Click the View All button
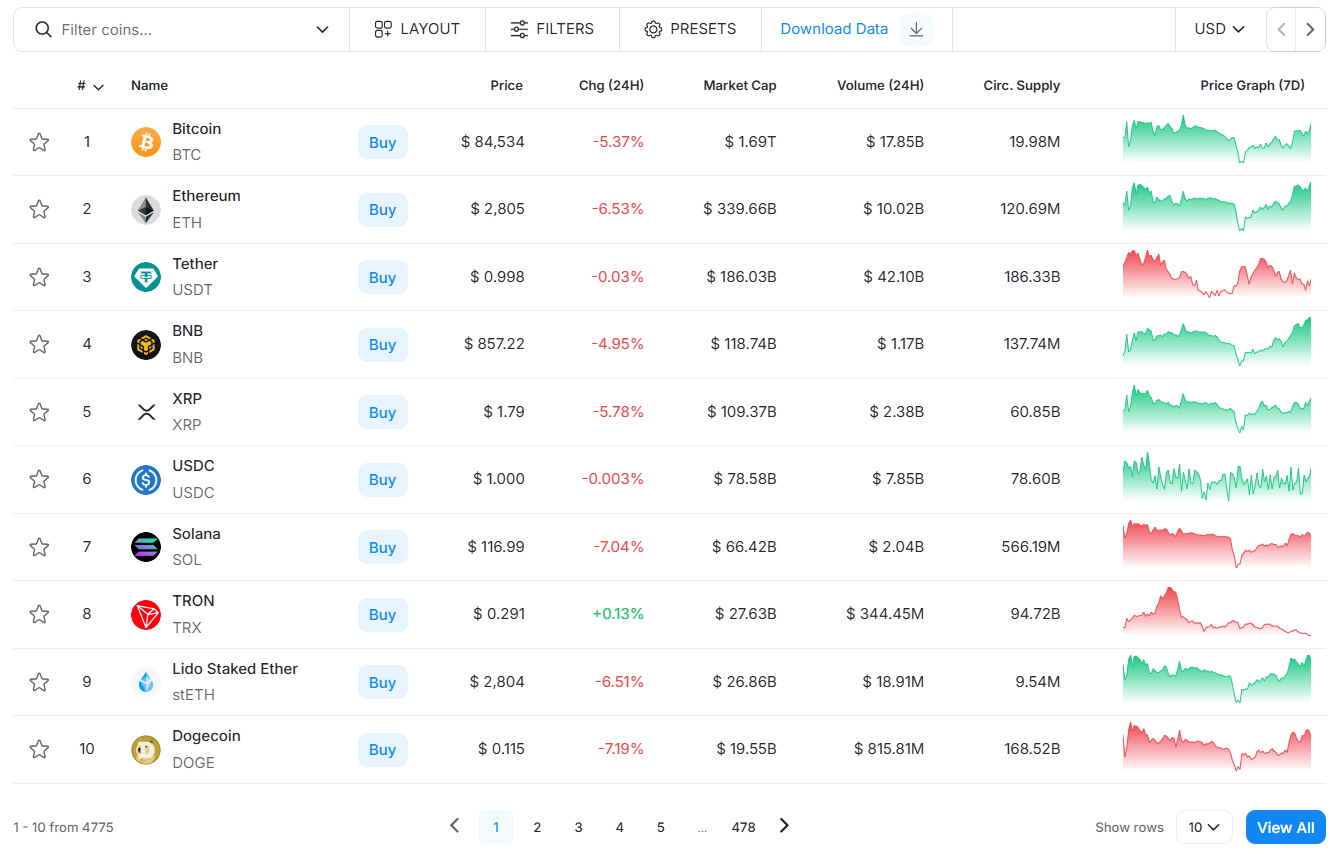The image size is (1336, 857). point(1285,827)
